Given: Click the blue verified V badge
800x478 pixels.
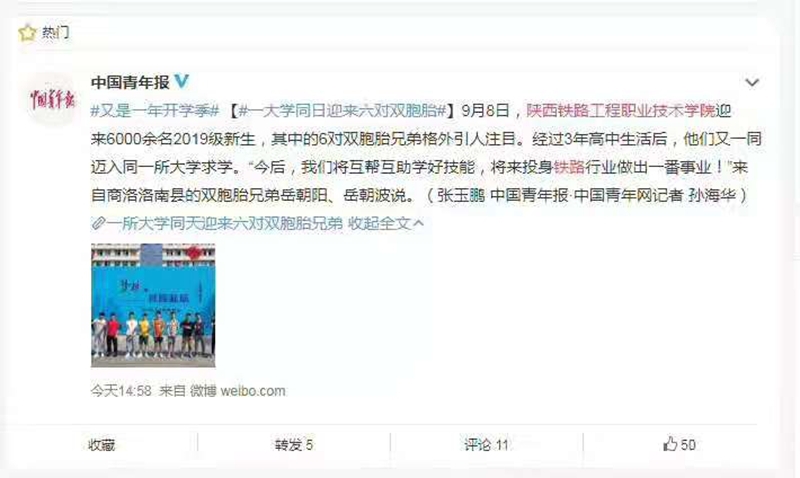Looking at the screenshot, I should (181, 81).
